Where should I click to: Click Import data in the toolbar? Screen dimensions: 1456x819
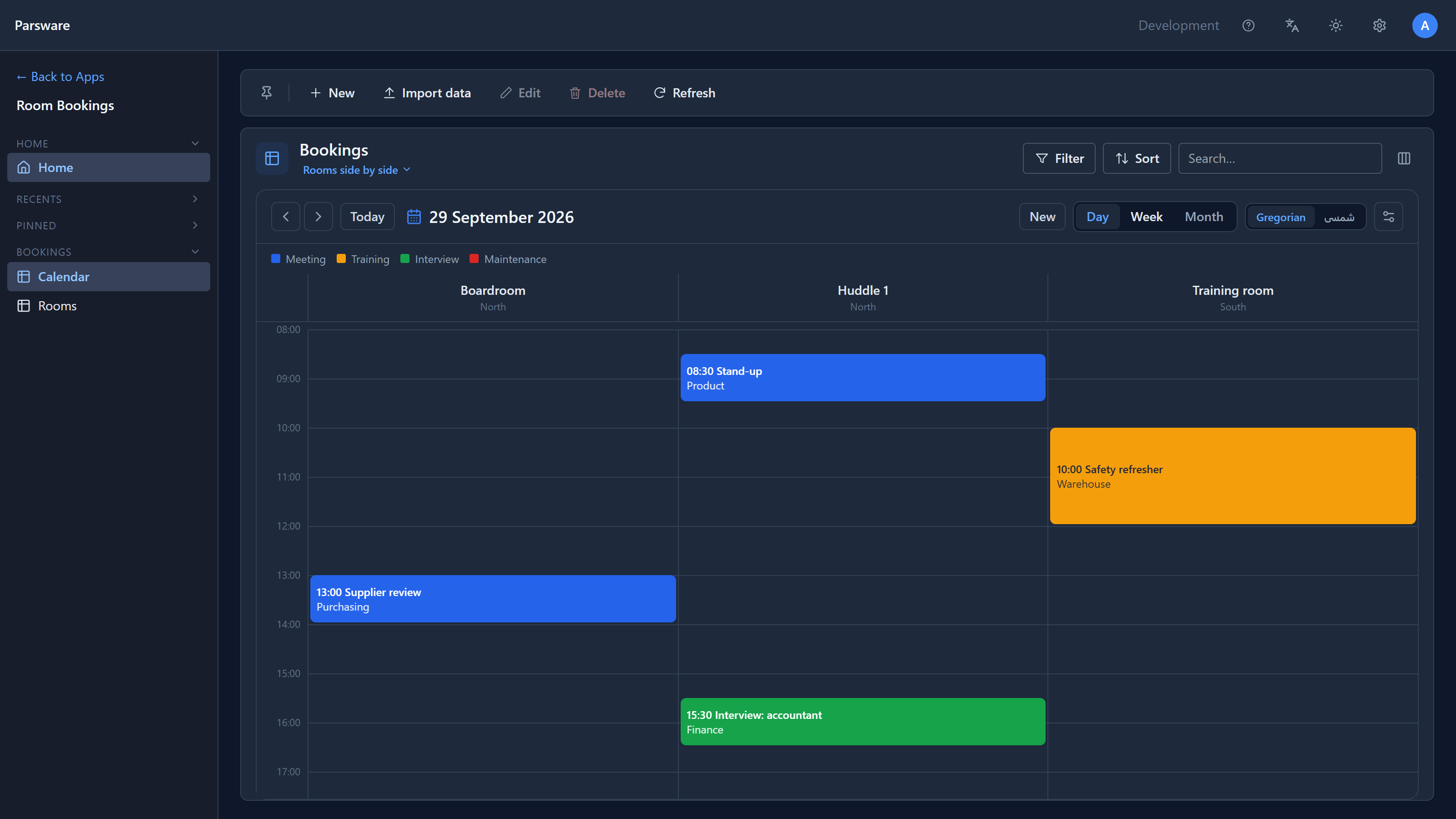pos(427,93)
